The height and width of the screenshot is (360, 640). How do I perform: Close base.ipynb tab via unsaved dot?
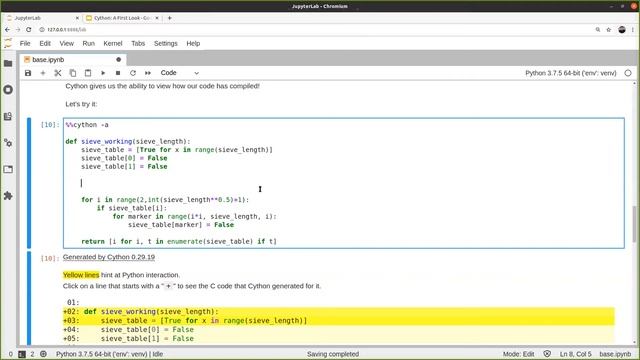click(118, 60)
